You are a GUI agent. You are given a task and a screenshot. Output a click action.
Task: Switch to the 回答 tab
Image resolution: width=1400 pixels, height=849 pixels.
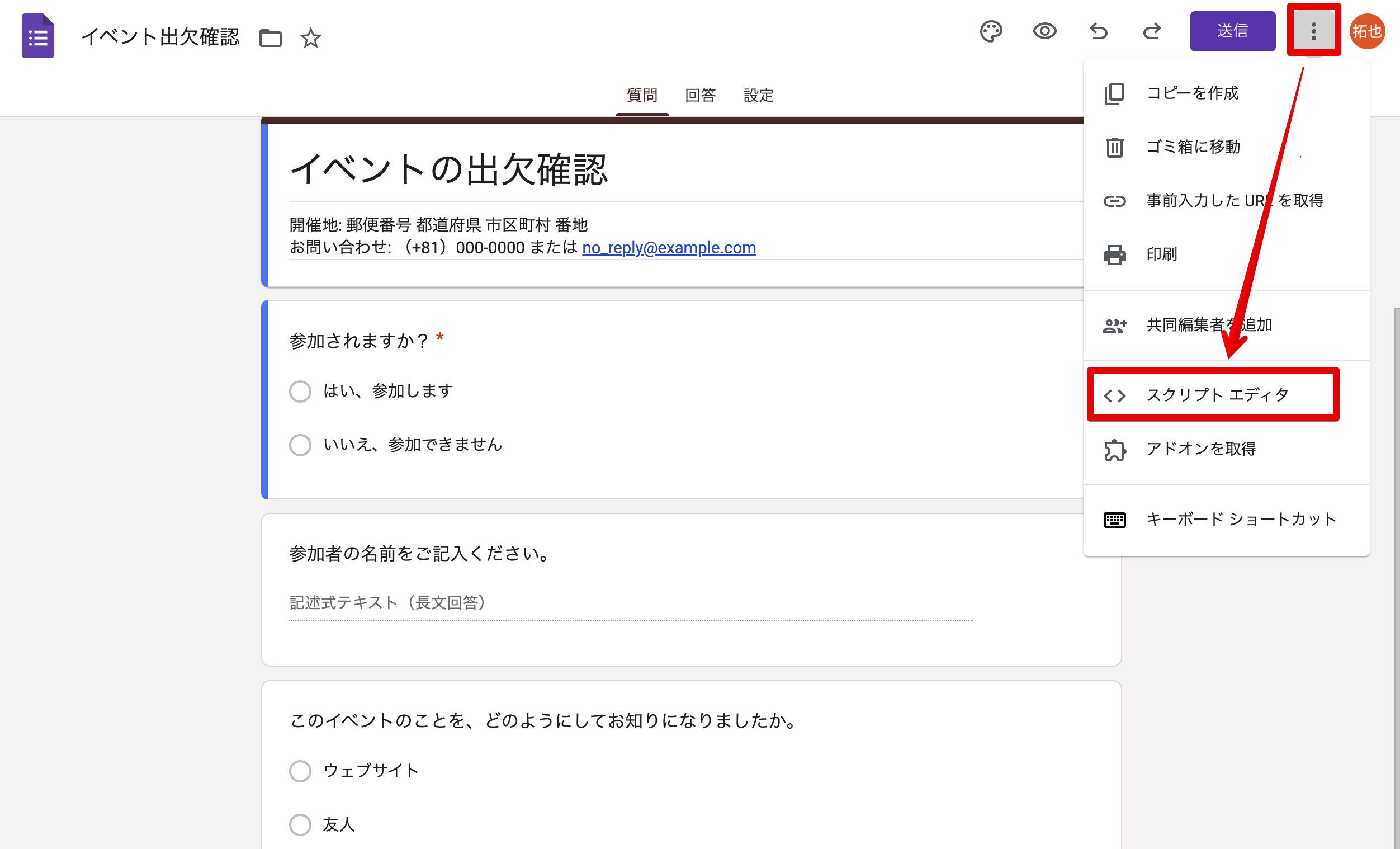click(701, 96)
